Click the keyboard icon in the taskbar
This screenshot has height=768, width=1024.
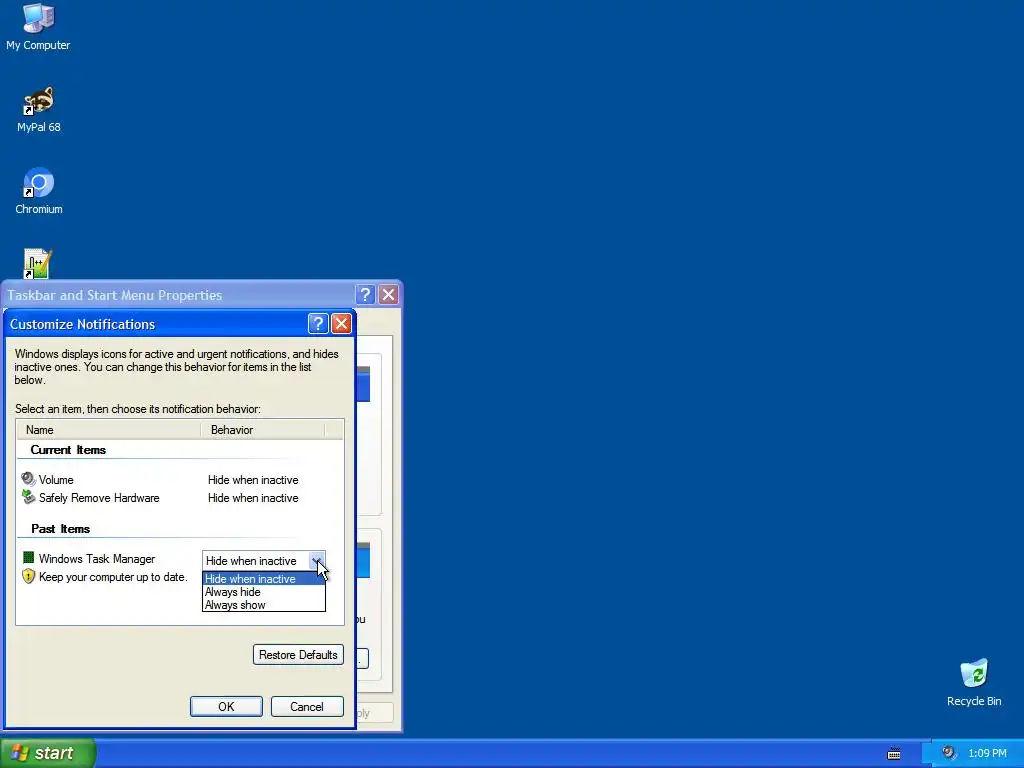click(894, 754)
